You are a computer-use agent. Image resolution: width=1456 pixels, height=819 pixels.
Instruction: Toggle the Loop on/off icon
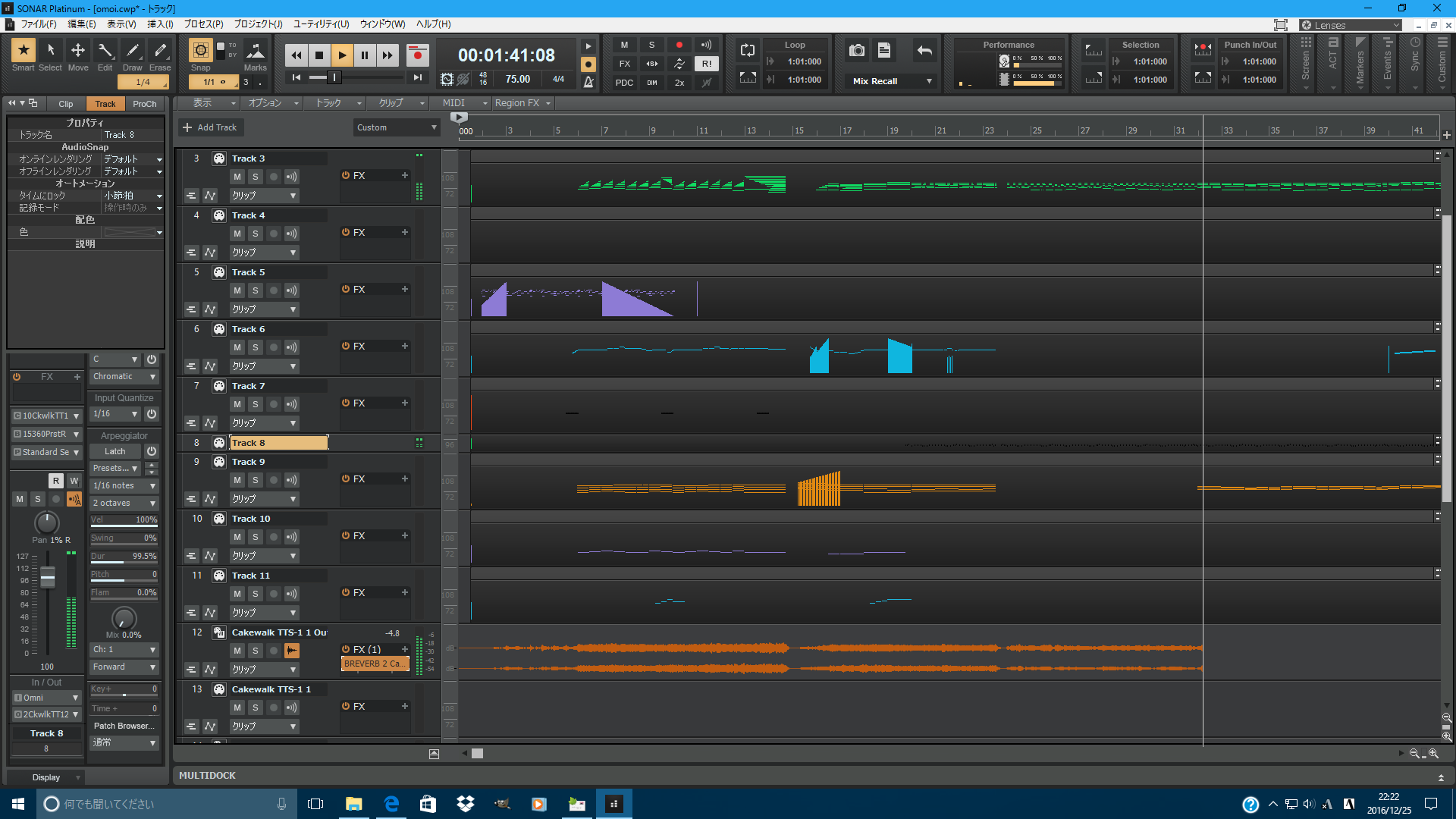(748, 50)
